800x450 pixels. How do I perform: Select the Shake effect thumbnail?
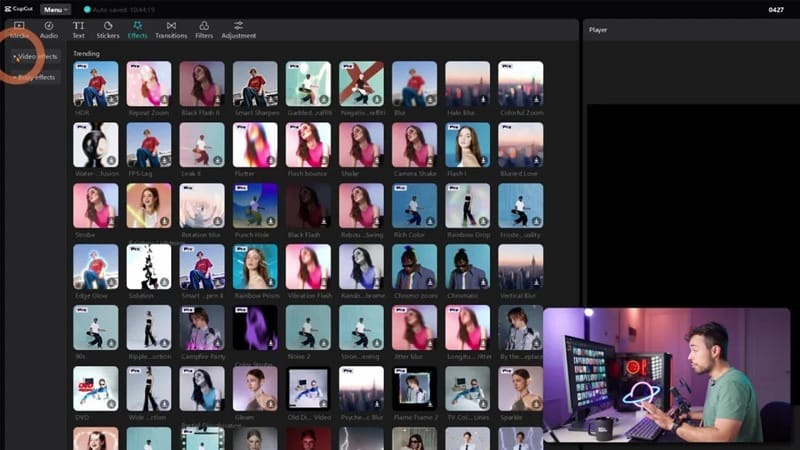(361, 144)
